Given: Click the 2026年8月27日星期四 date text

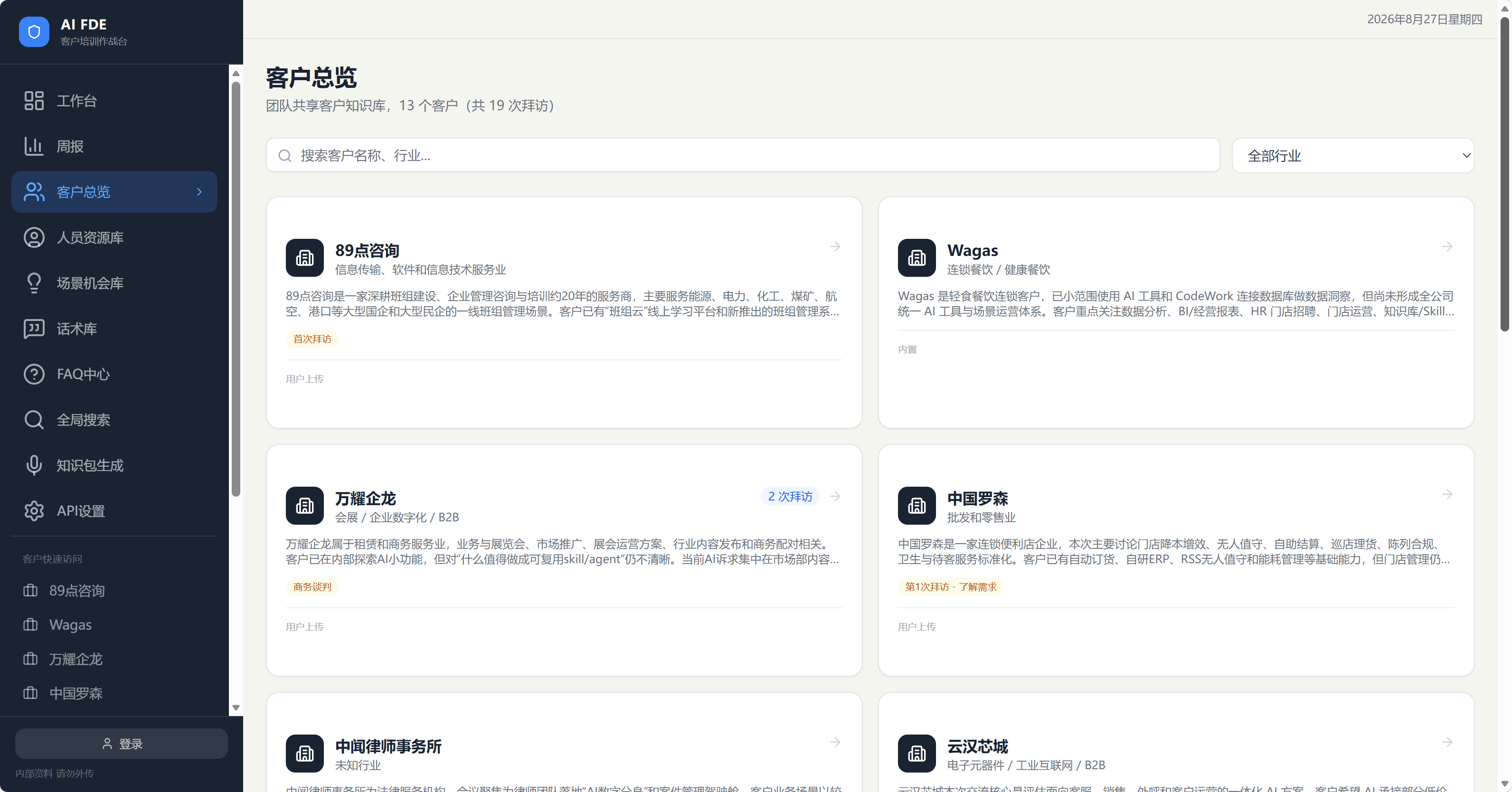Looking at the screenshot, I should [x=1424, y=19].
